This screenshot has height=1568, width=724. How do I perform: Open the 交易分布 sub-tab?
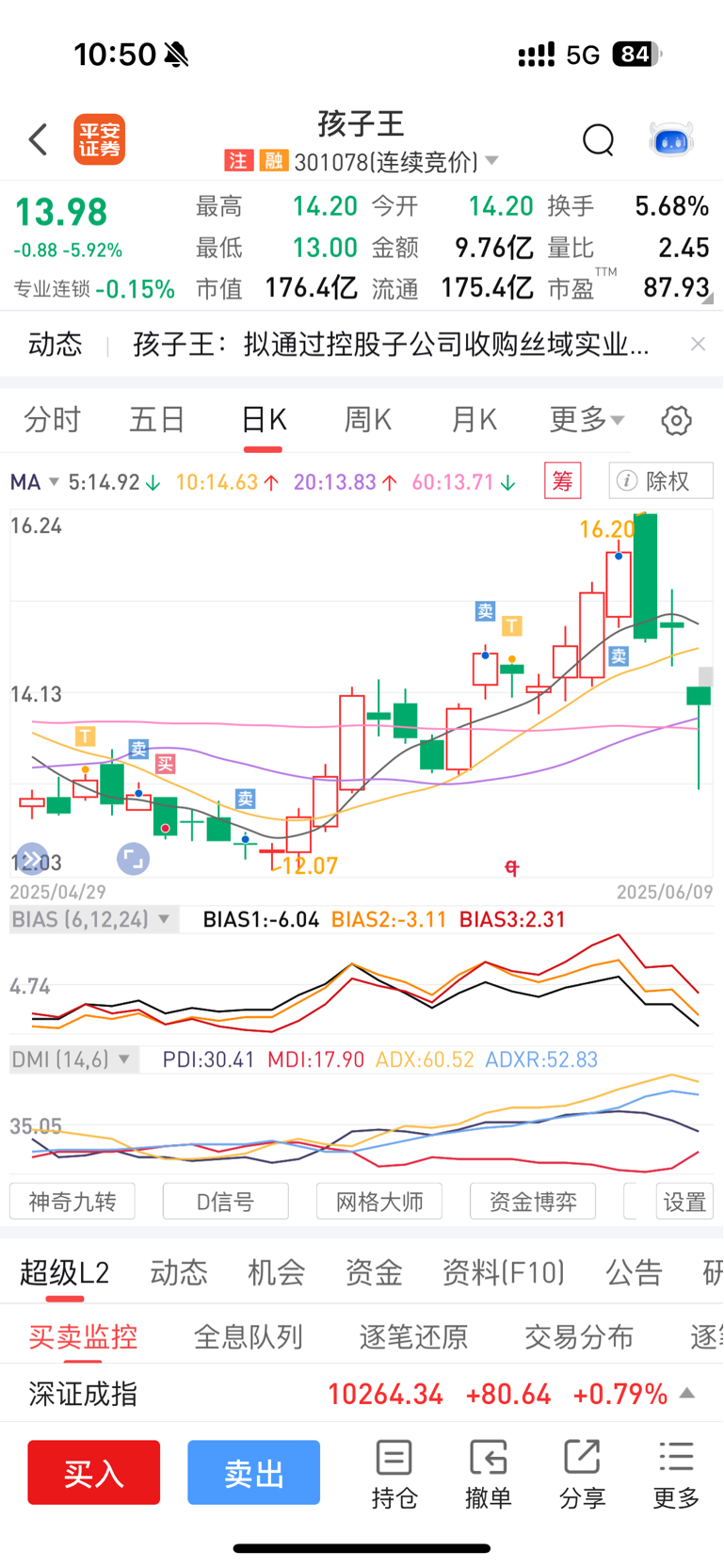point(579,1336)
